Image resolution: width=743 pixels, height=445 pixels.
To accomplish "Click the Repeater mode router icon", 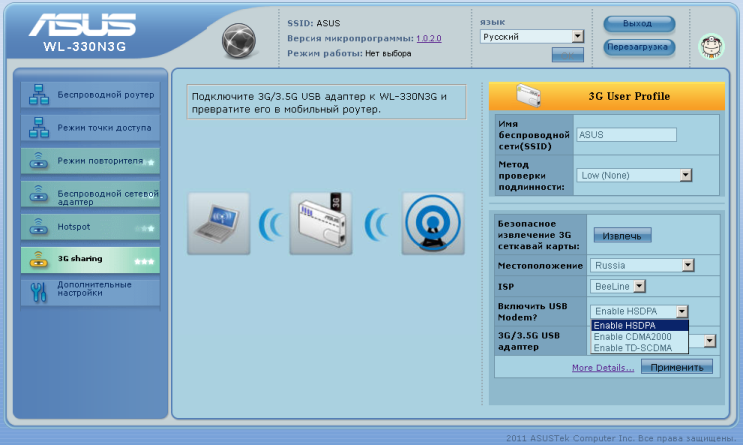I will pos(39,161).
